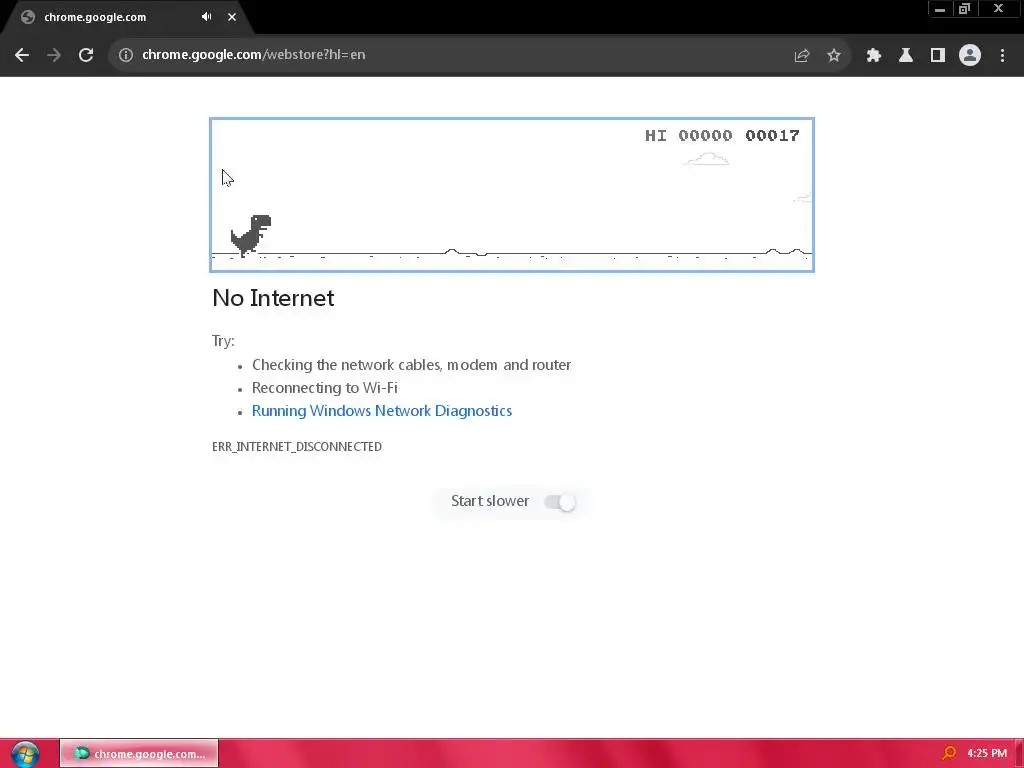Reload the page with the refresh icon
Viewport: 1024px width, 768px height.
coord(86,55)
